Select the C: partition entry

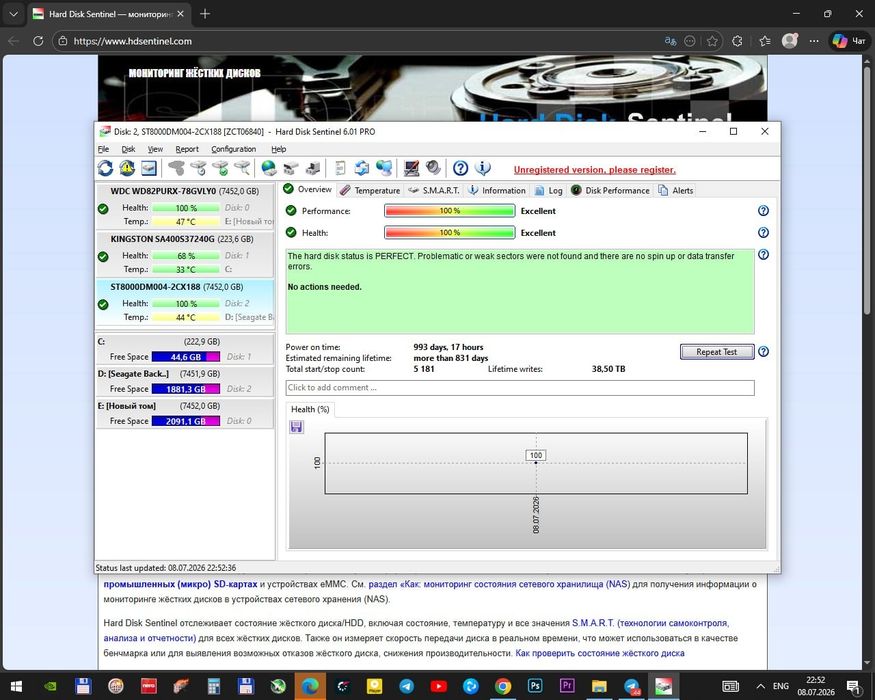click(185, 349)
